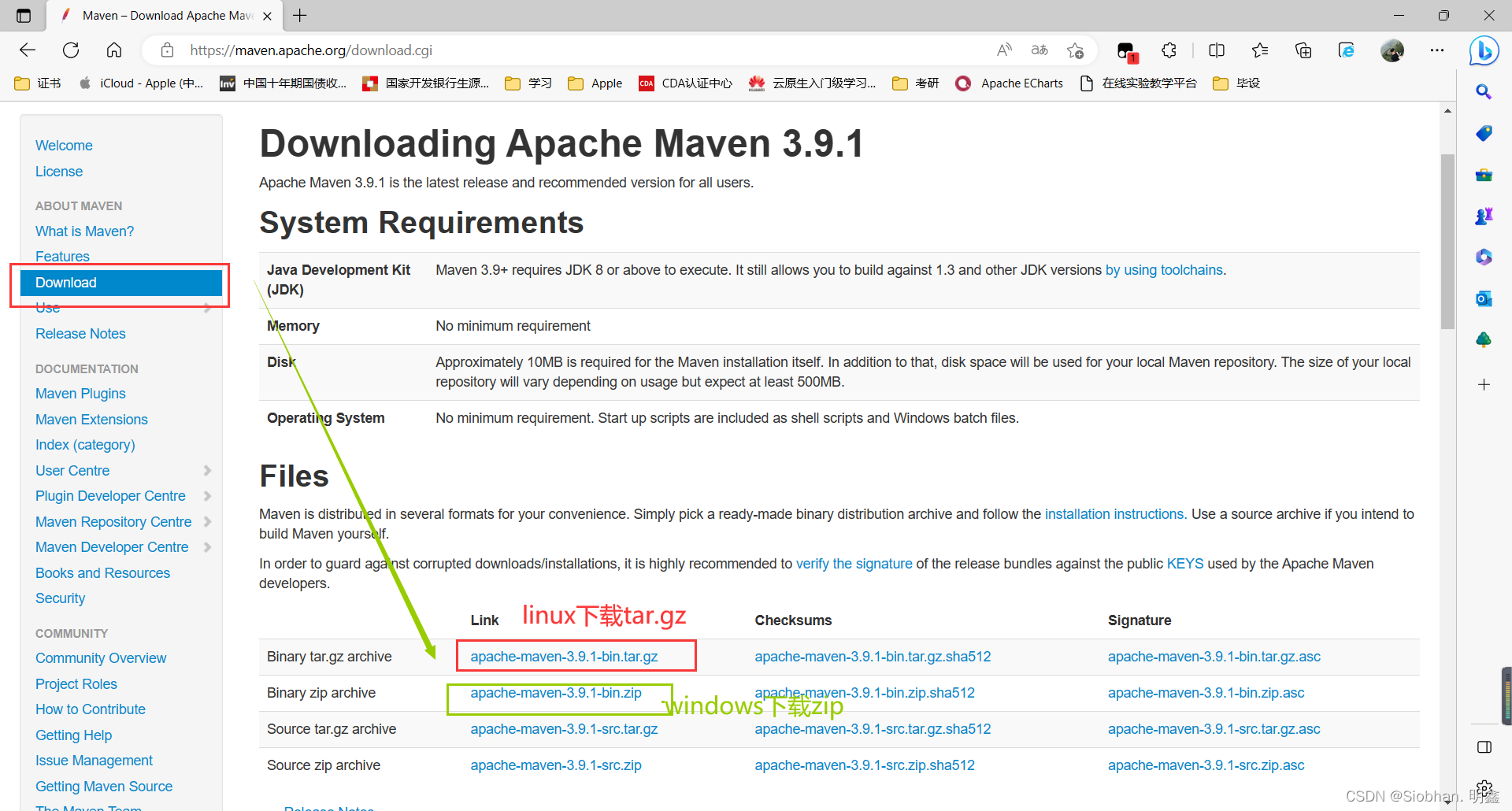Open the iCloud - Apple bookmark
1512x811 pixels.
[x=141, y=83]
